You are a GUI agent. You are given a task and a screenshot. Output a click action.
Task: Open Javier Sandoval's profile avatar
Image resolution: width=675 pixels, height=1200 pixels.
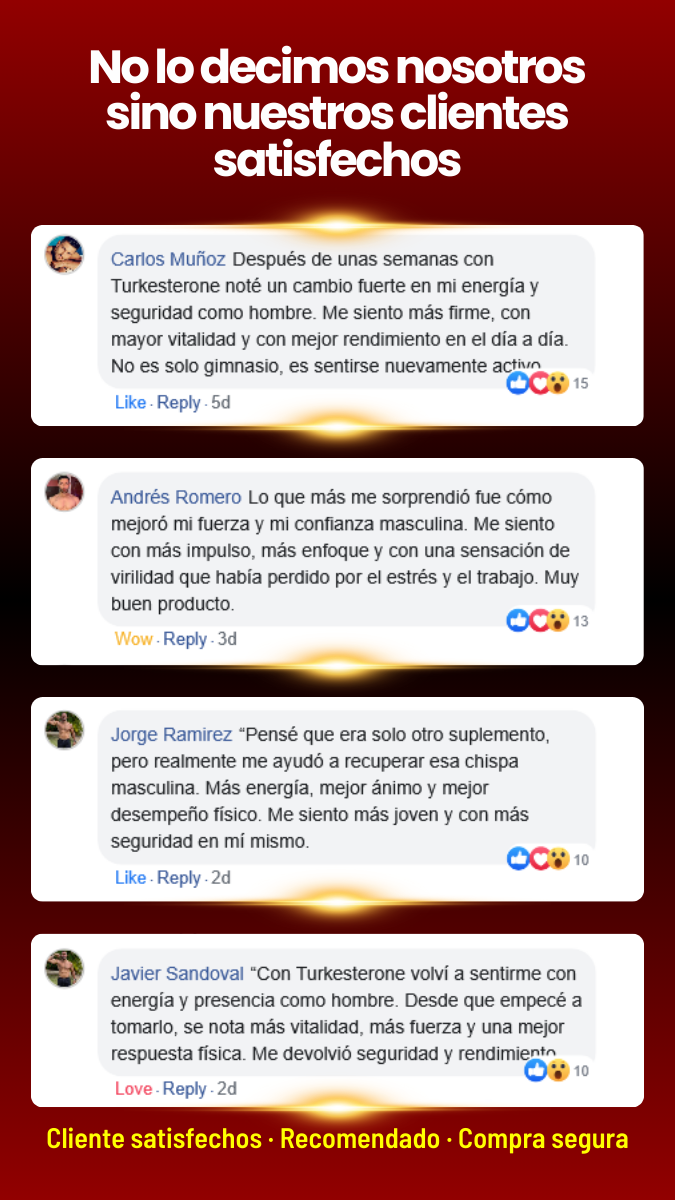pyautogui.click(x=64, y=968)
